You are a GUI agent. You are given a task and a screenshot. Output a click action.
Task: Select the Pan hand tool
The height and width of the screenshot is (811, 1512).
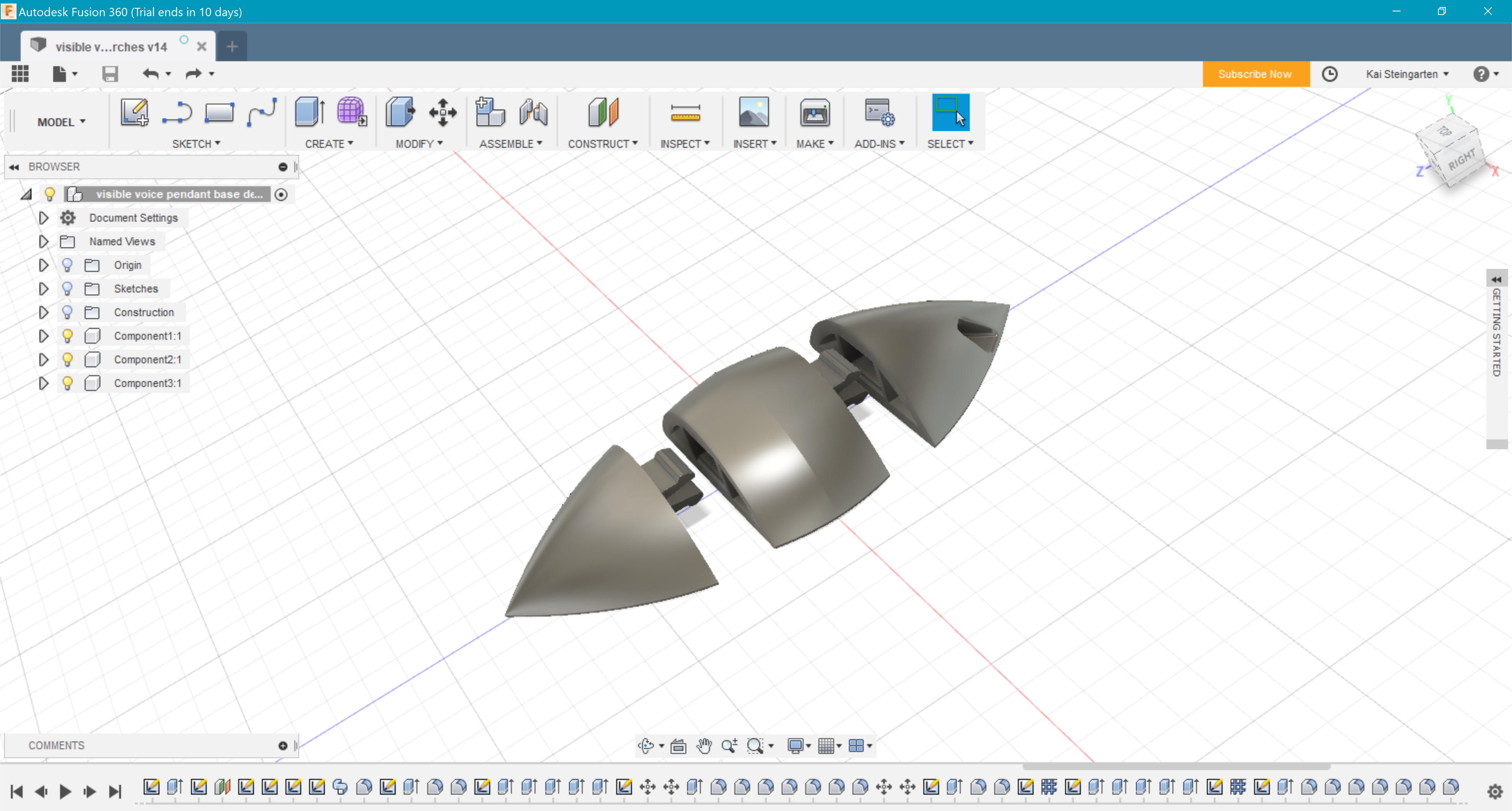[x=704, y=745]
